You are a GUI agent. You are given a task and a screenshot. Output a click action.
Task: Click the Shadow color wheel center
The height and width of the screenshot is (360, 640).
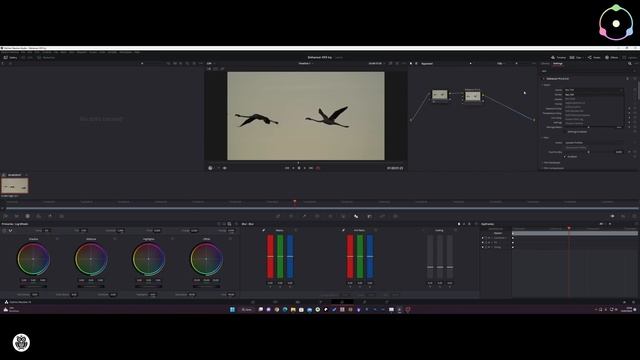(33, 259)
